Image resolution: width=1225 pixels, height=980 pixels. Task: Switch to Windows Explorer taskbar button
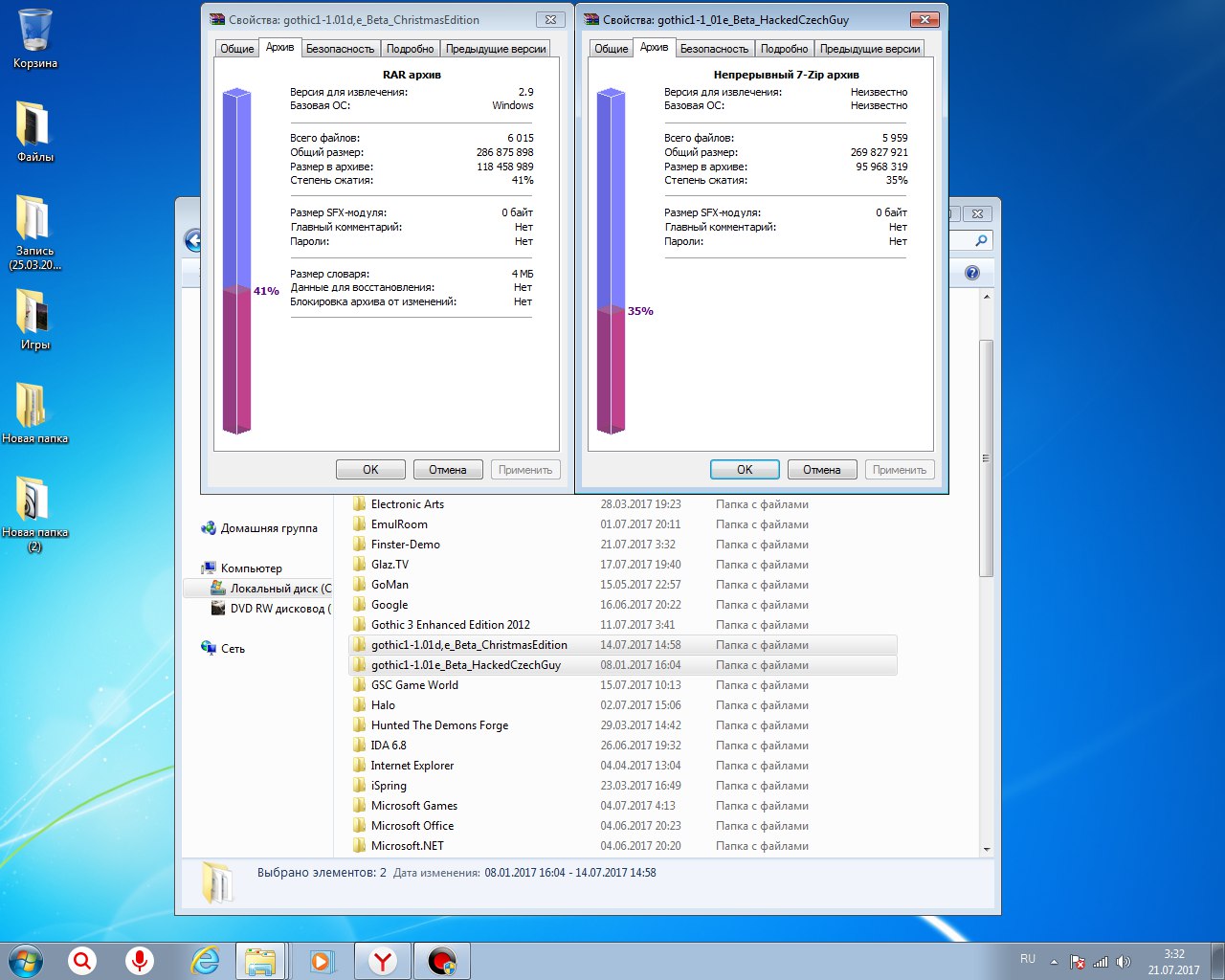(x=260, y=961)
